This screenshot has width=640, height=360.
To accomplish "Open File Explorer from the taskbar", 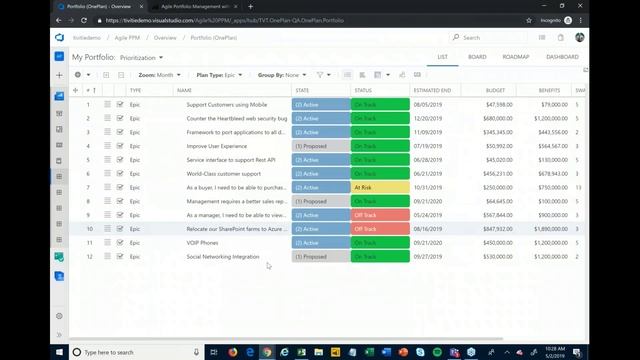I will 318,352.
